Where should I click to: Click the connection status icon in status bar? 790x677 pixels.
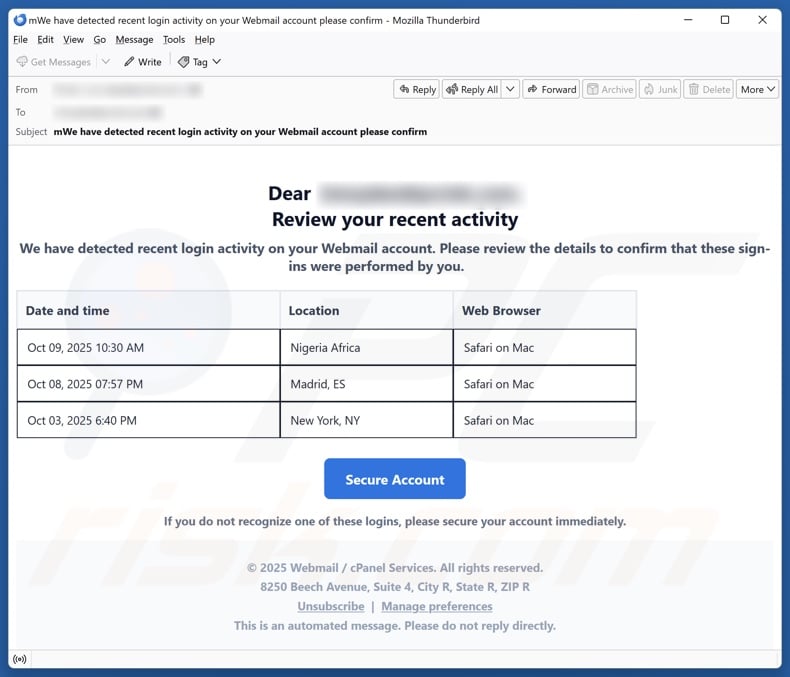pos(19,659)
